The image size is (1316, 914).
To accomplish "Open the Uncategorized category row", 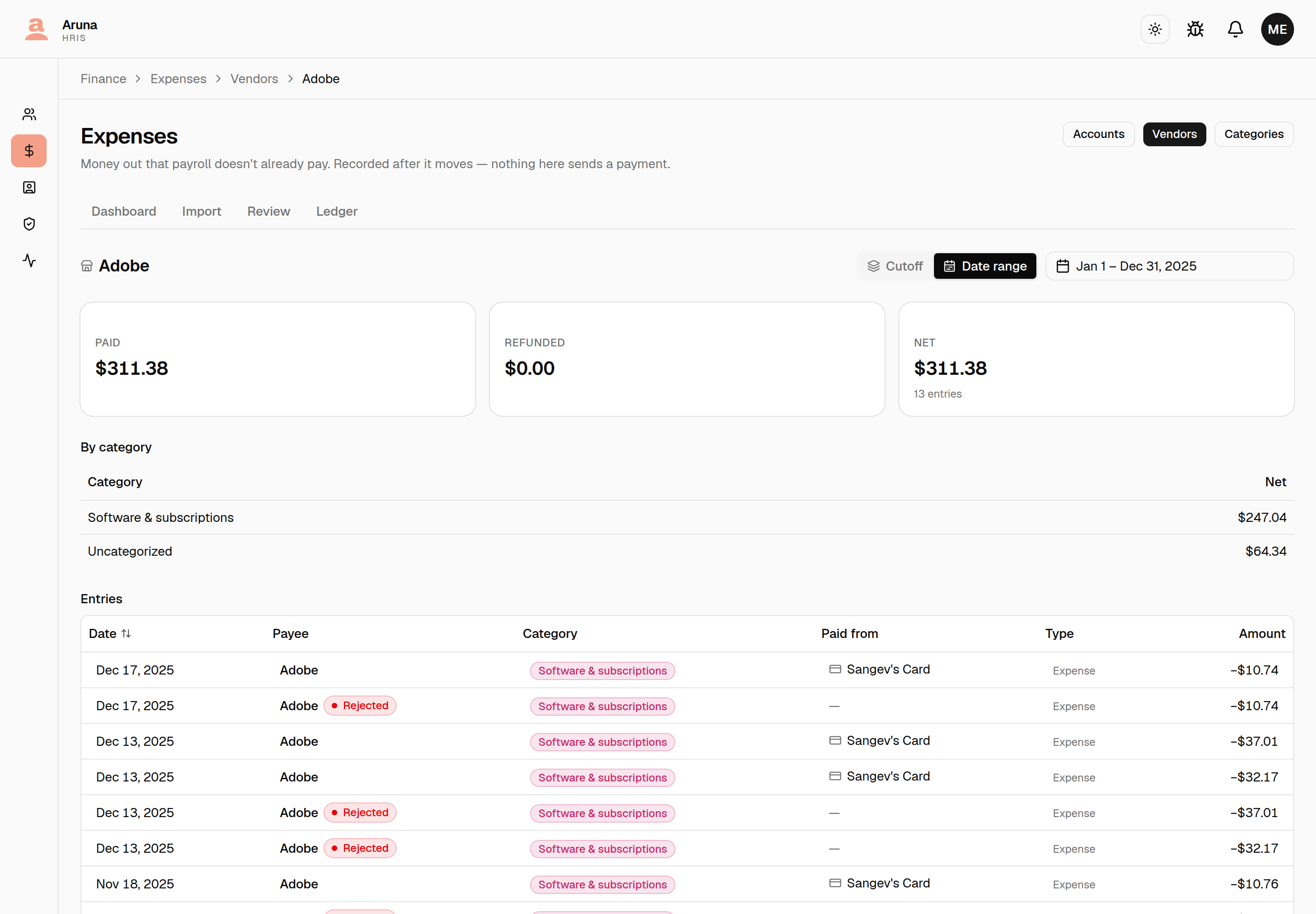I will pyautogui.click(x=687, y=552).
